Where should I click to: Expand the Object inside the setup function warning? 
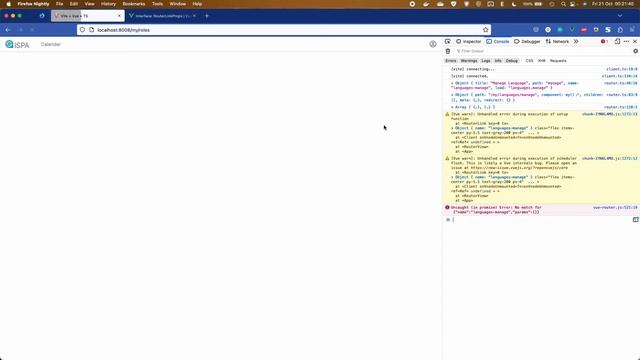point(452,128)
